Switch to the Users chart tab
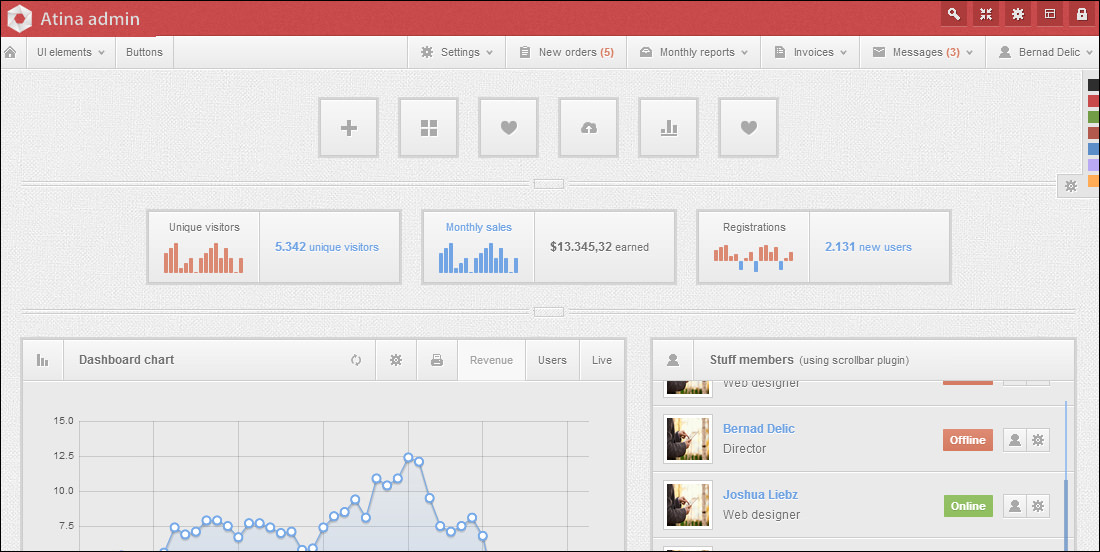This screenshot has width=1100, height=552. pyautogui.click(x=552, y=360)
